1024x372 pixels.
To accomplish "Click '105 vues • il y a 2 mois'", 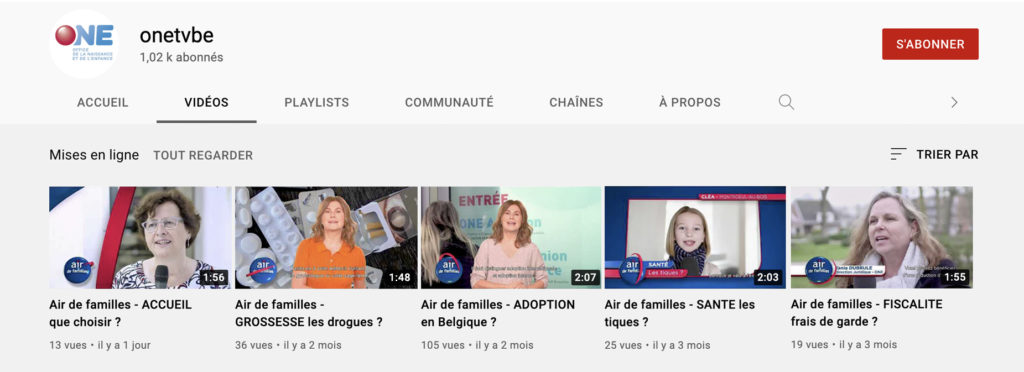I will 477,345.
